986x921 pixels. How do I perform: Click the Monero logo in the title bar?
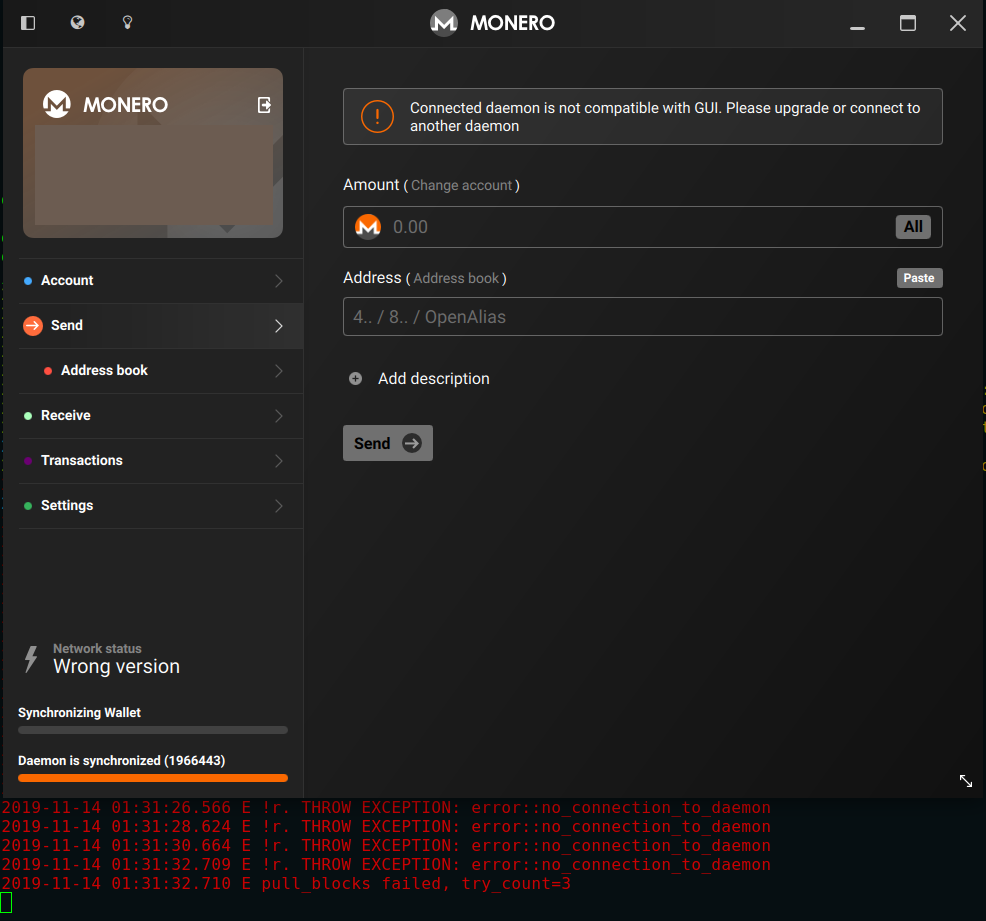tap(443, 23)
